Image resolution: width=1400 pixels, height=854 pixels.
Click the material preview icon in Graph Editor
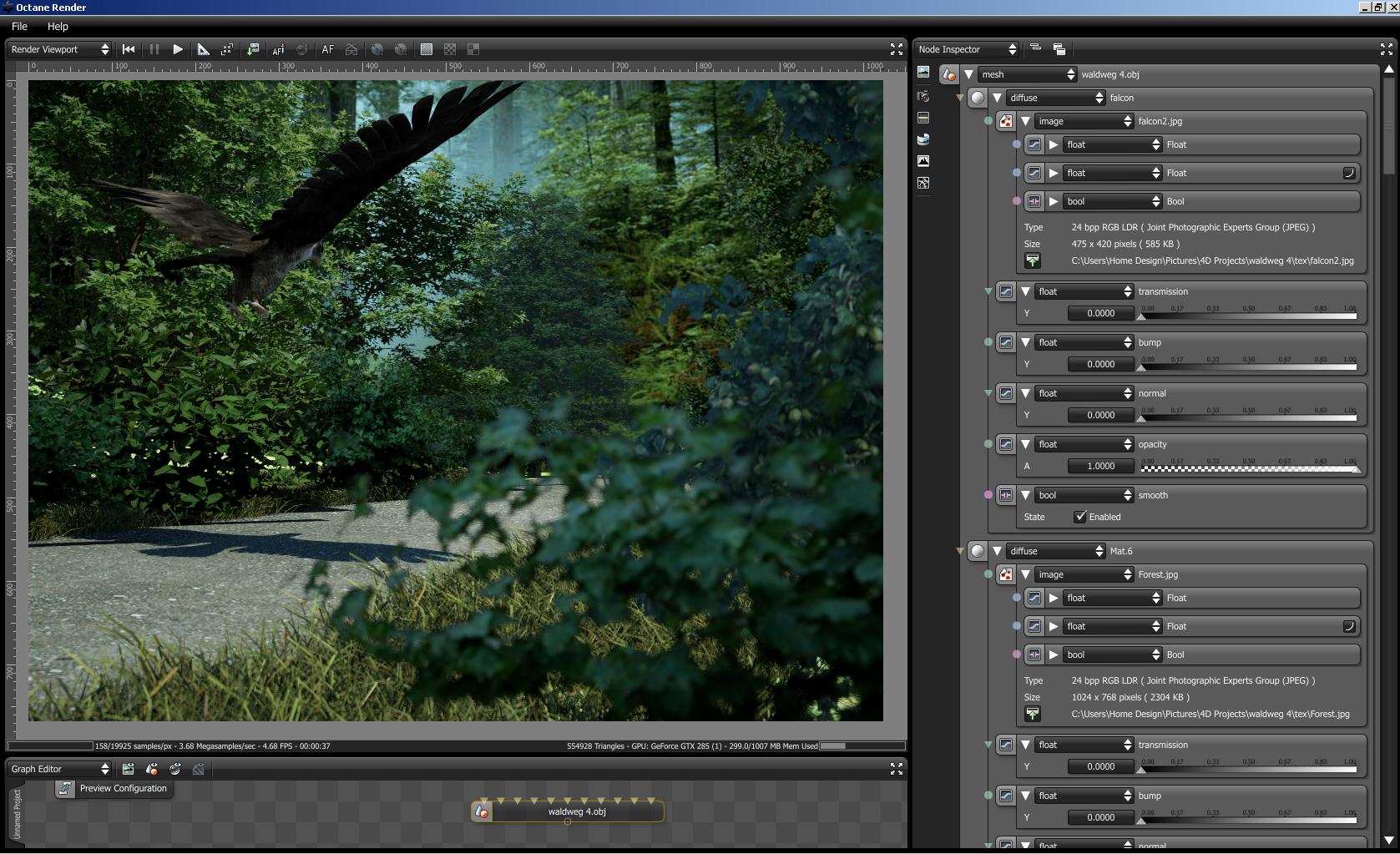click(x=175, y=769)
